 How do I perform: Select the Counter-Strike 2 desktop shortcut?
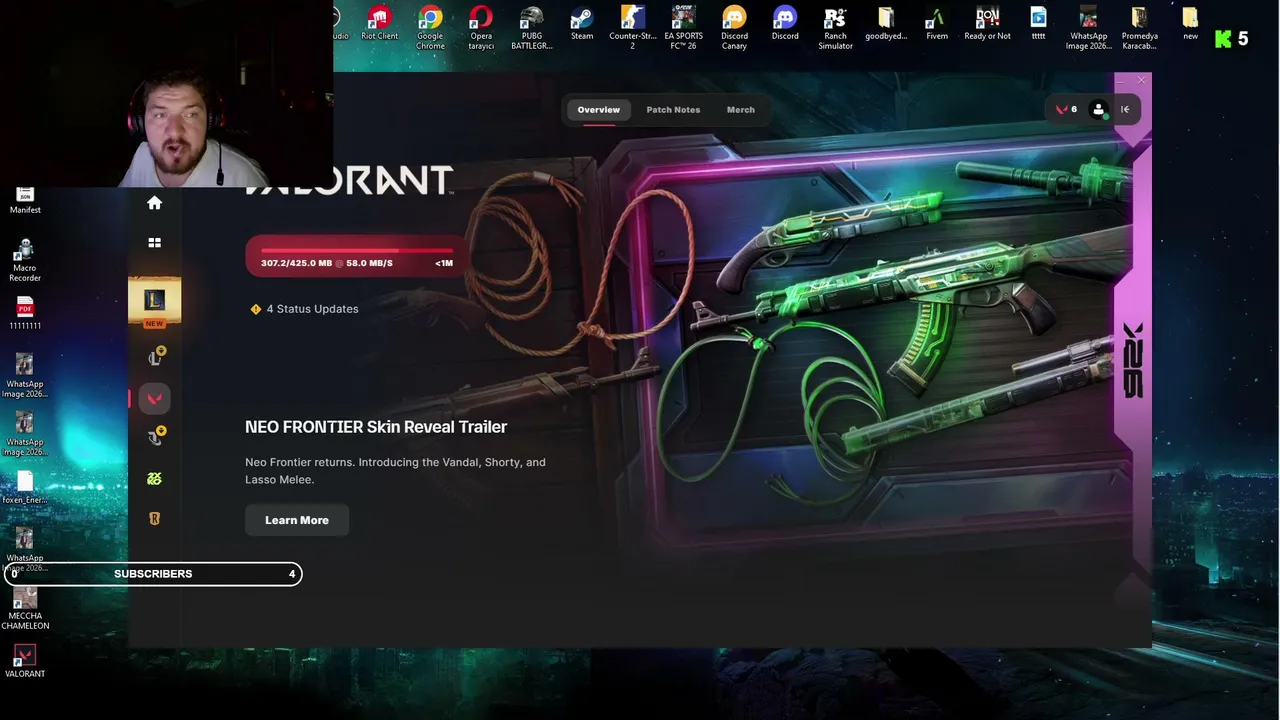(x=632, y=28)
